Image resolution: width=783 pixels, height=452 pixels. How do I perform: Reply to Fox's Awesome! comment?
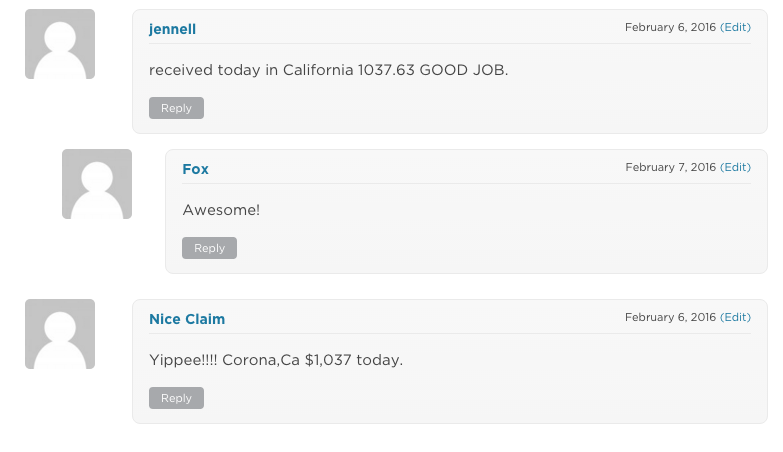point(209,248)
